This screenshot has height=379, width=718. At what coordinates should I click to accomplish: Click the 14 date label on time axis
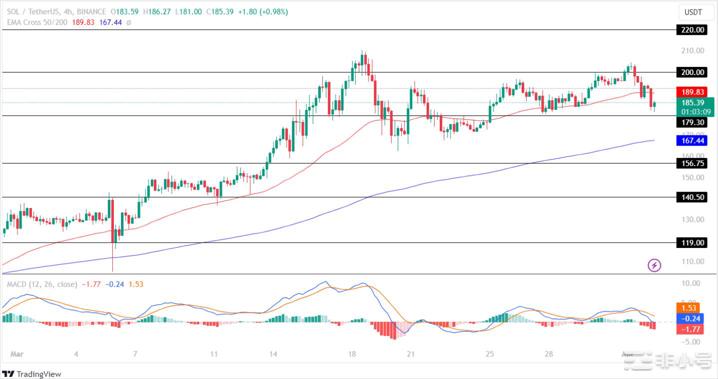(x=273, y=354)
